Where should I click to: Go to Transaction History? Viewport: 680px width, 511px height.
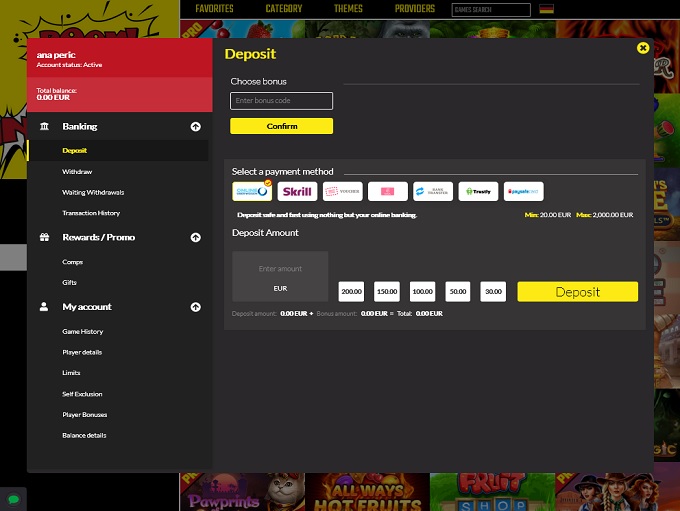(91, 213)
